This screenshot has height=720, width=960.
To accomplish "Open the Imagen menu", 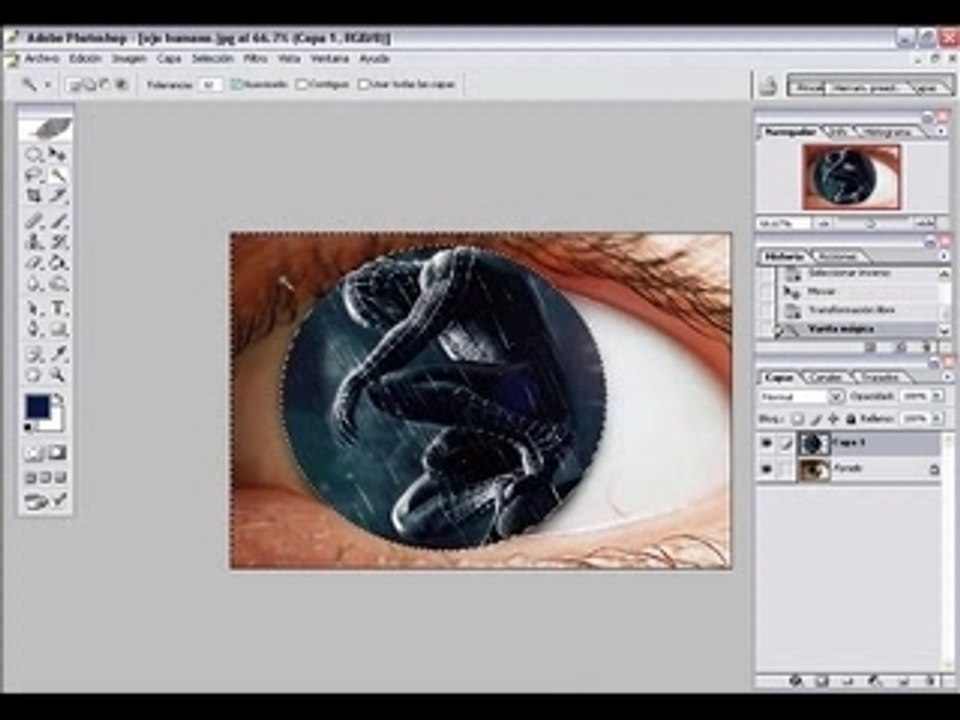I will (x=129, y=59).
